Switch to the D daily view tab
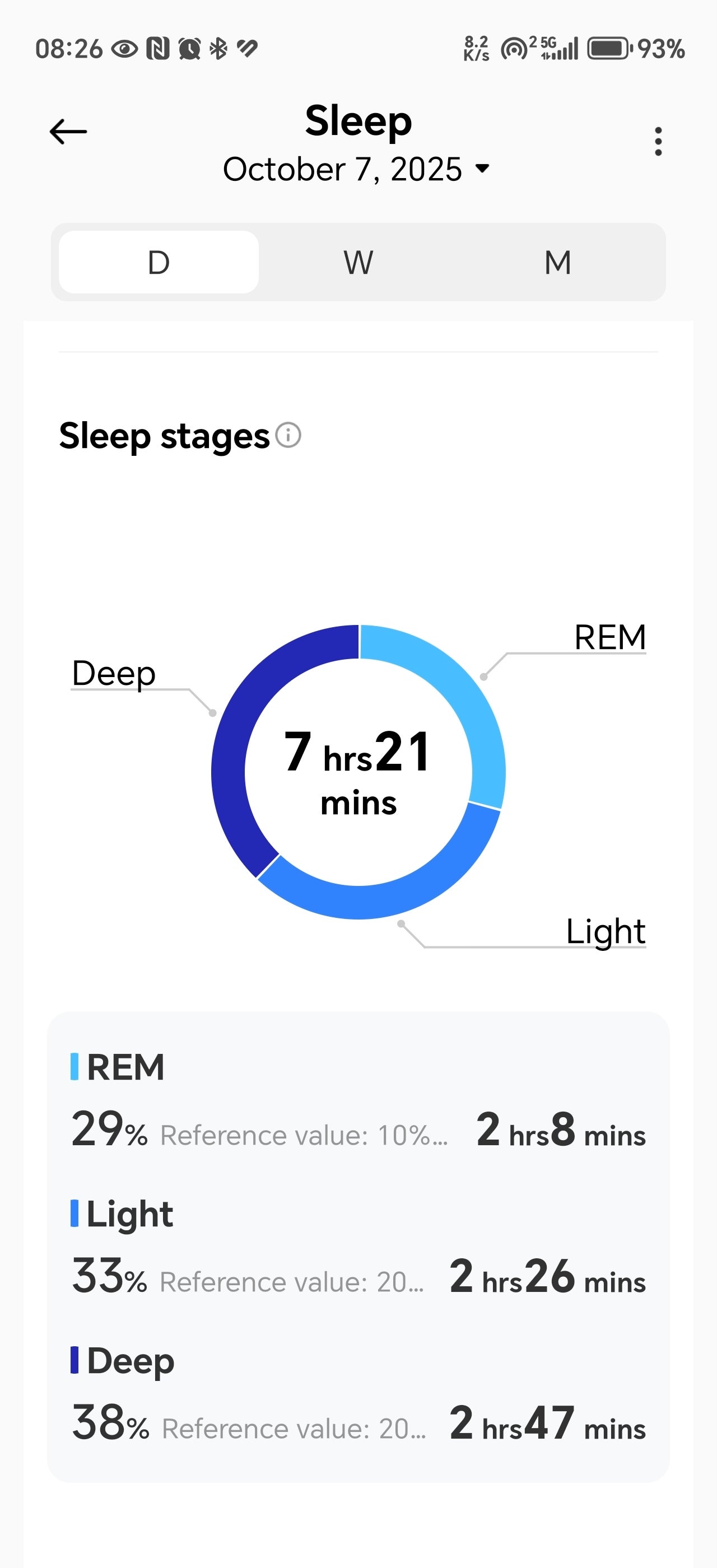The height and width of the screenshot is (1568, 717). coord(159,262)
